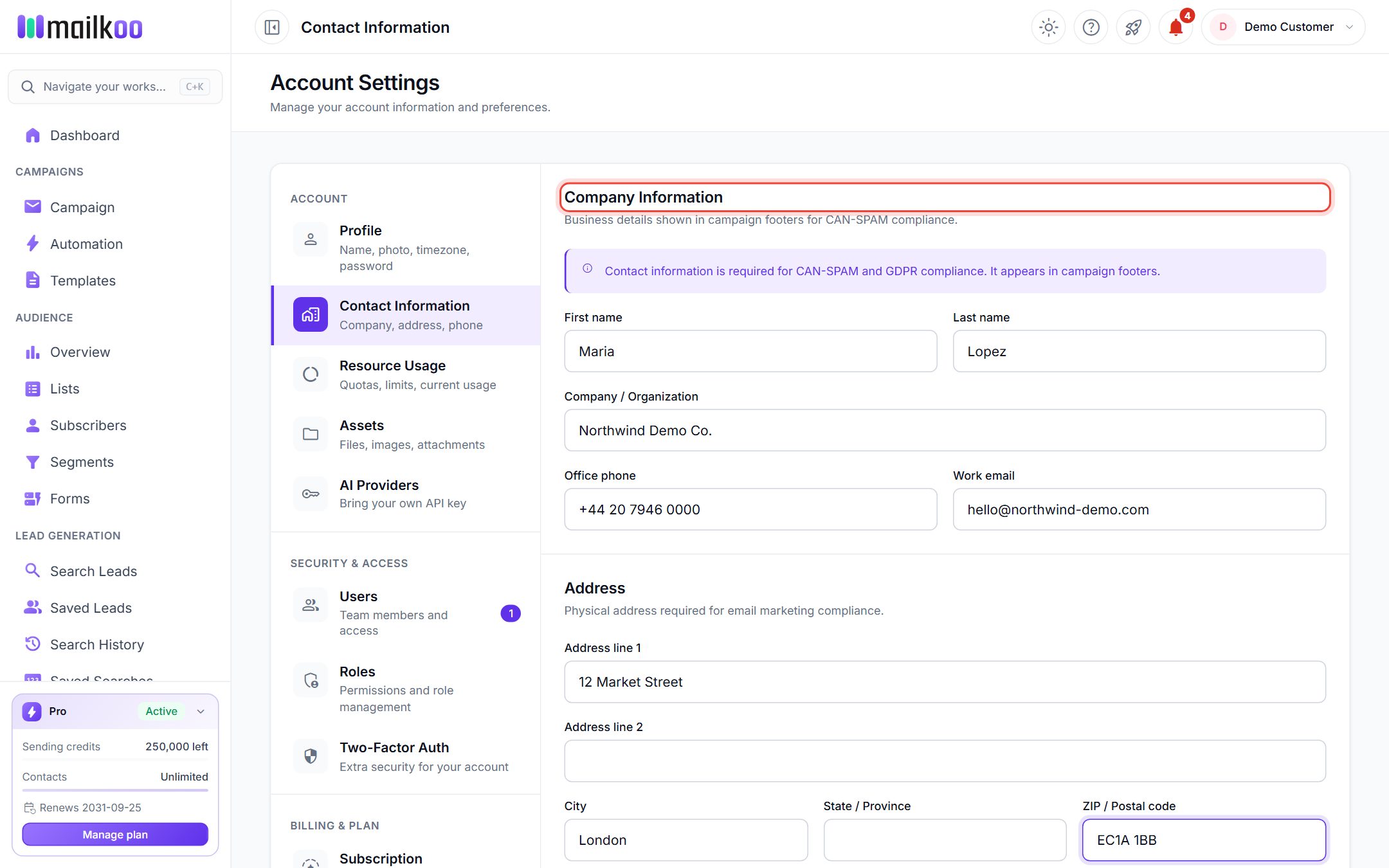
Task: Click the rocket quick-start icon
Action: 1133,27
